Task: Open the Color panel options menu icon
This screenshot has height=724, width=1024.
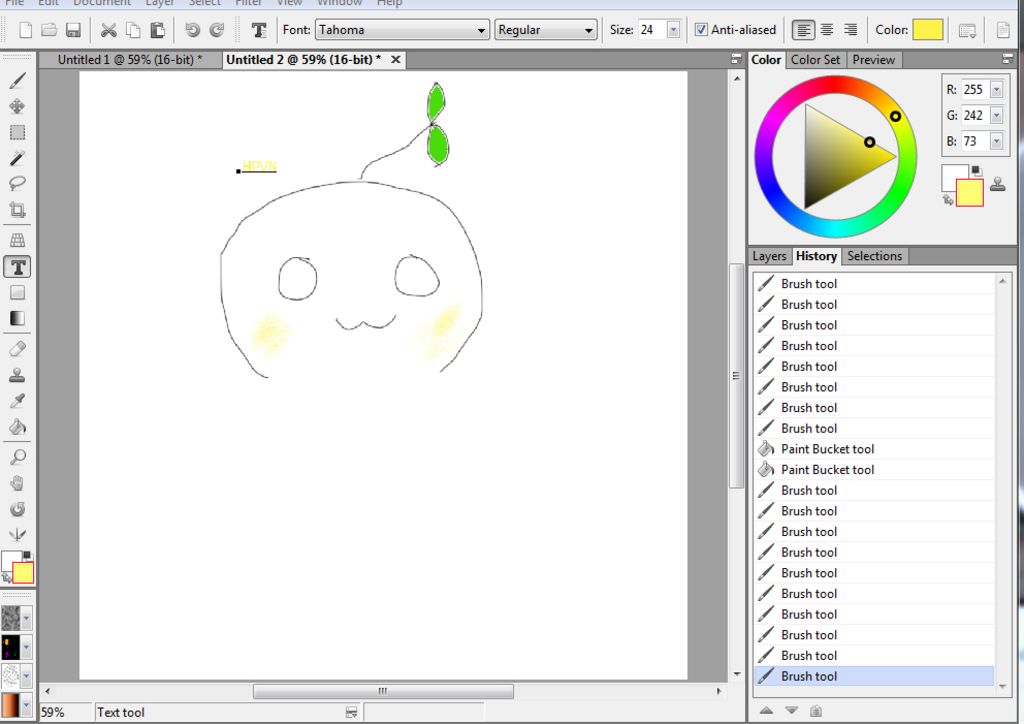Action: coord(1008,59)
